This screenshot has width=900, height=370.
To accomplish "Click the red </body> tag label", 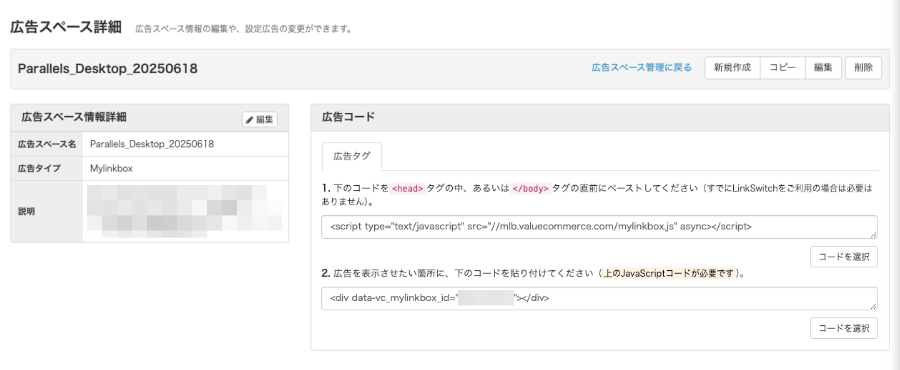I will pos(530,189).
